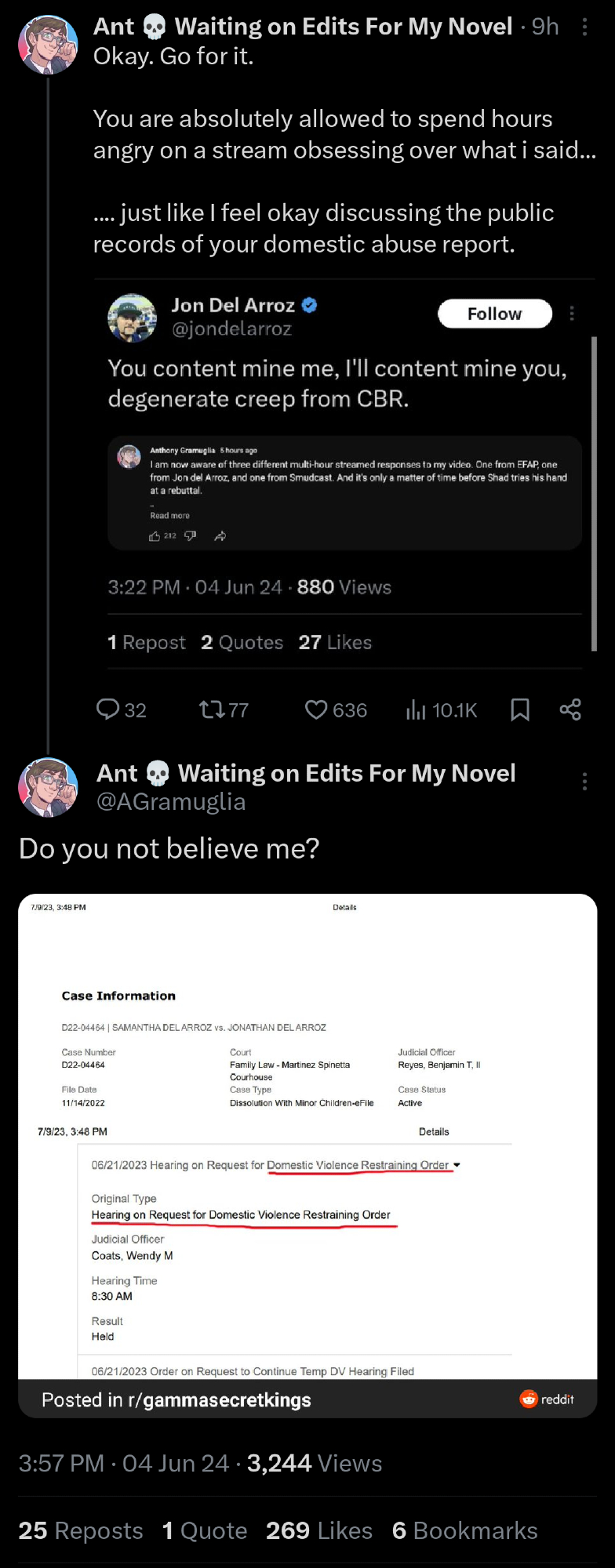Viewport: 615px width, 1568px height.
Task: Open the @AGramuglia profile handle
Action: tap(171, 801)
